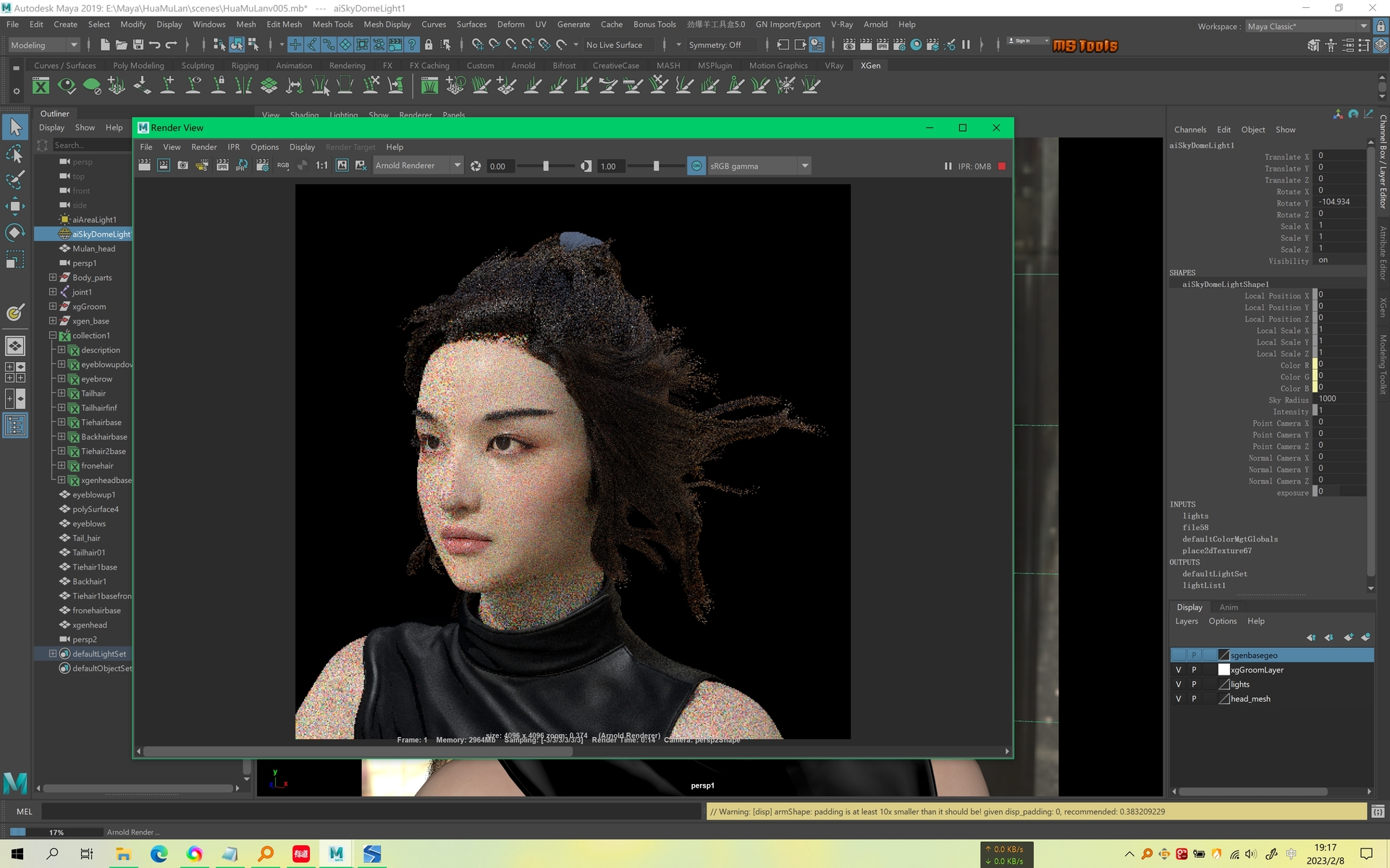Open the Arnold menu in the main menu bar

click(875, 24)
